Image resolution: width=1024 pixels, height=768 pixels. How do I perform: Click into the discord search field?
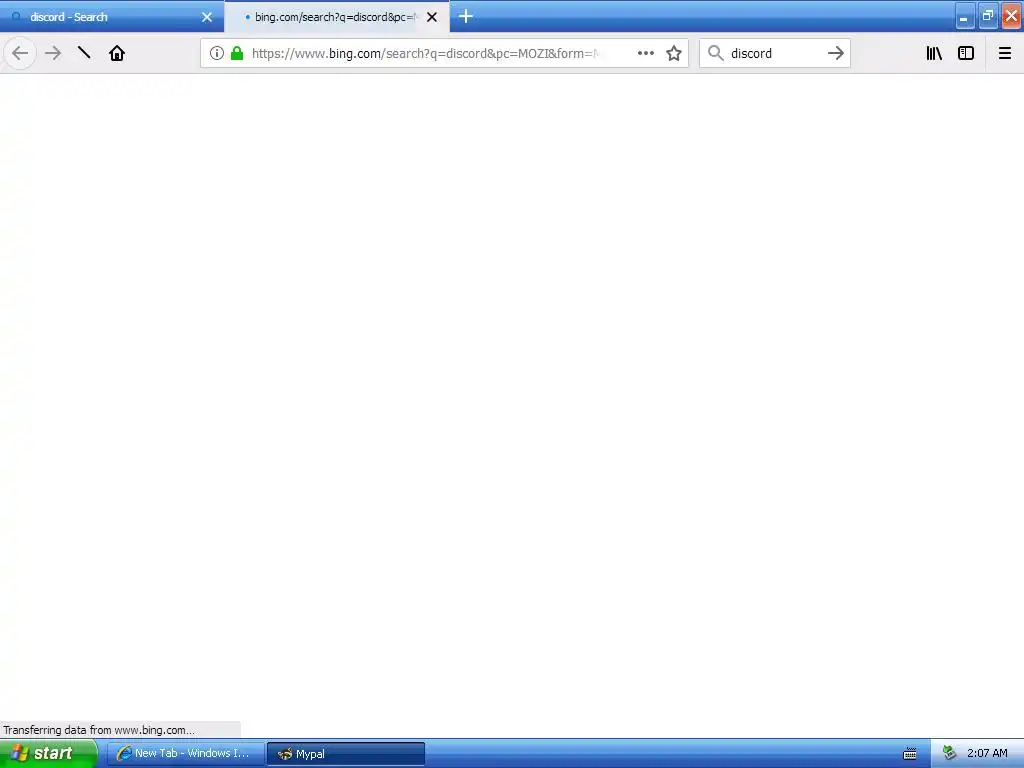point(773,53)
